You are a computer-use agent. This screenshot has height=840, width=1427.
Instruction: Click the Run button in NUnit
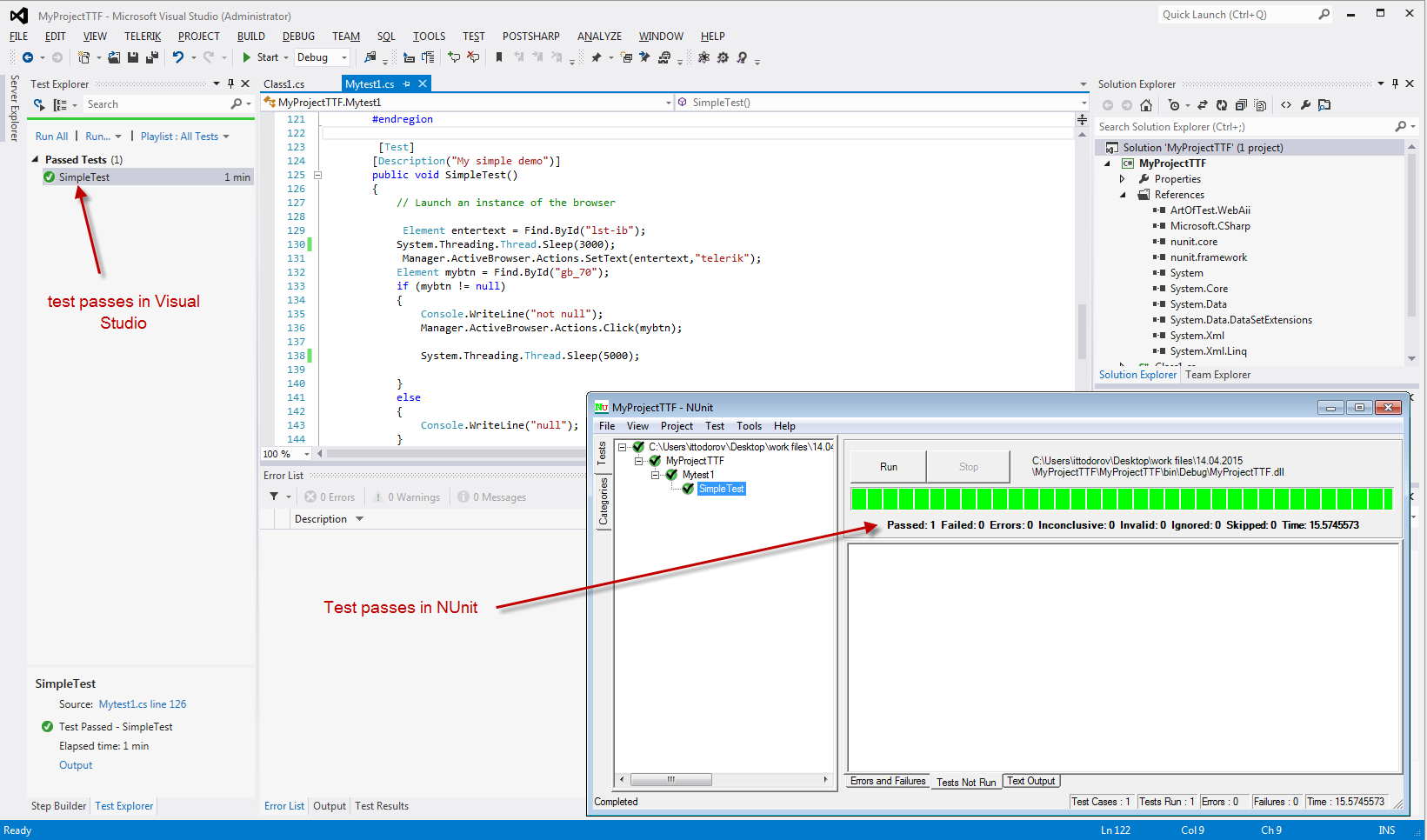pyautogui.click(x=888, y=467)
